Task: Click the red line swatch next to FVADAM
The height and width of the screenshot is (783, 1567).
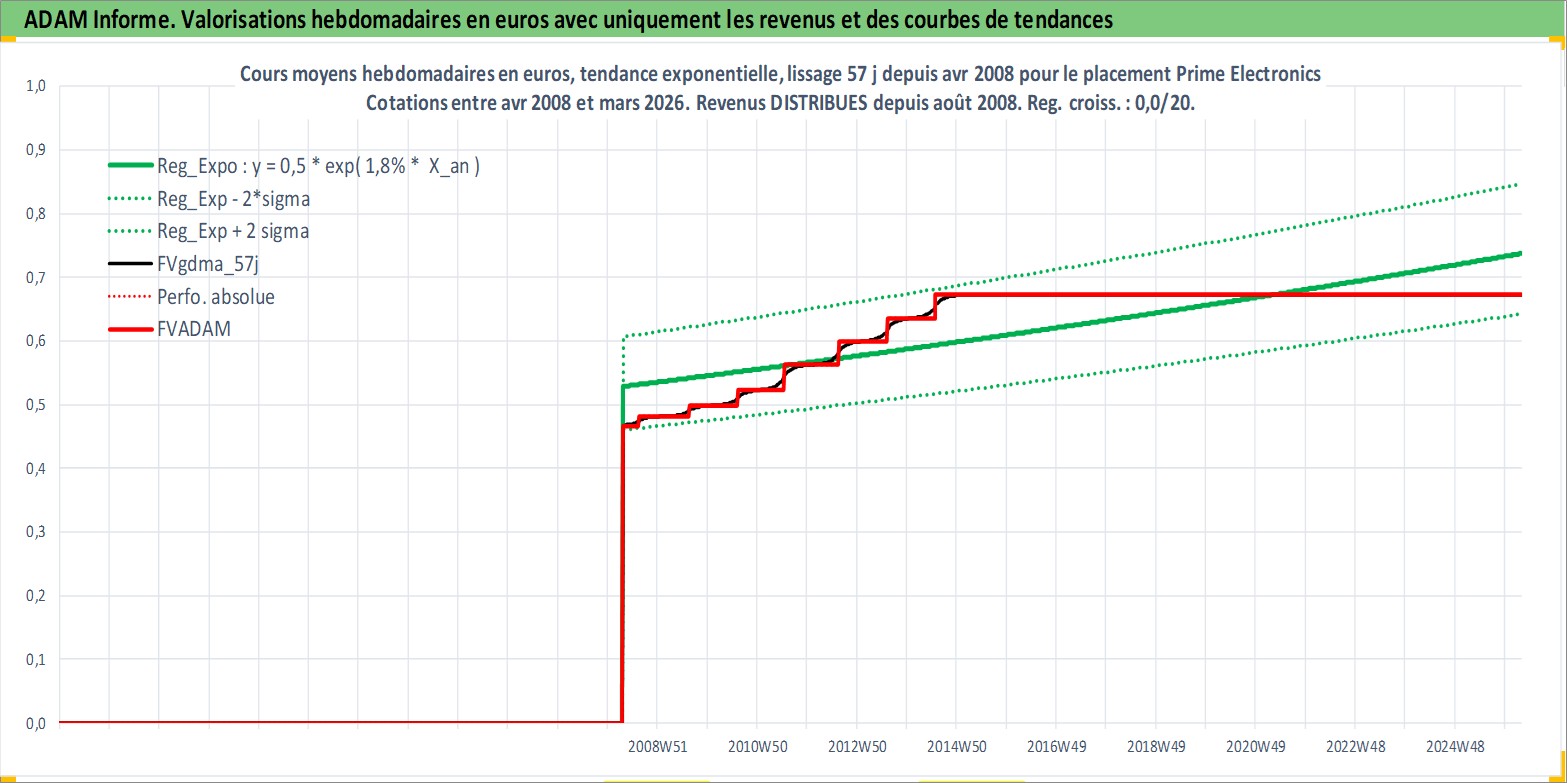Action: point(128,328)
